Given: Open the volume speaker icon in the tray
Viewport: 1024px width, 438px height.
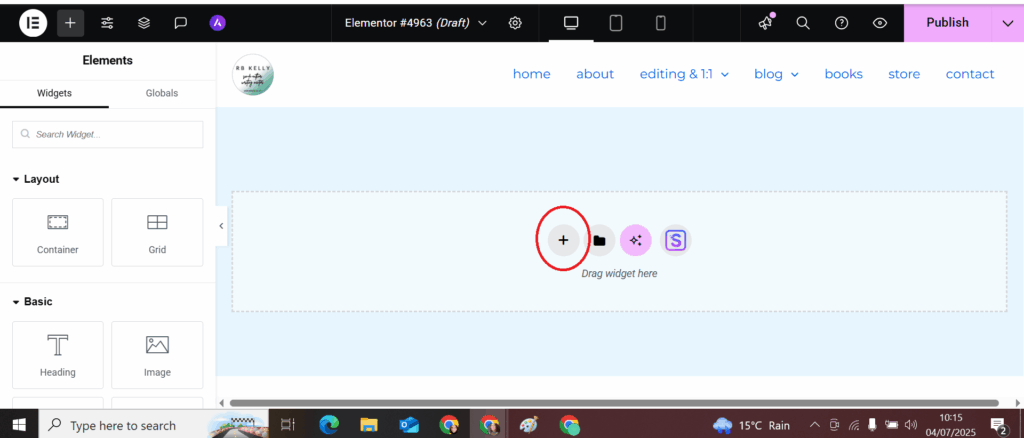Looking at the screenshot, I should (x=911, y=425).
